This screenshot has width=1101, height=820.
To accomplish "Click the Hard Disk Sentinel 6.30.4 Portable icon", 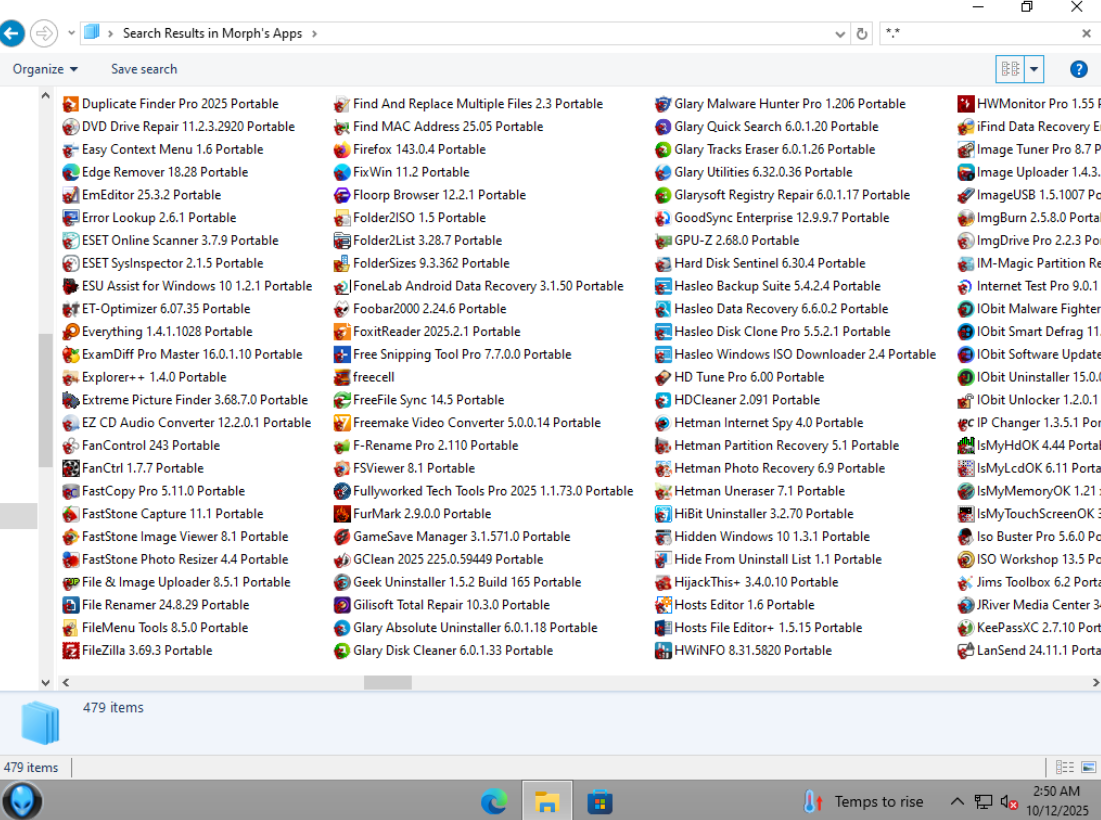I will coord(663,263).
